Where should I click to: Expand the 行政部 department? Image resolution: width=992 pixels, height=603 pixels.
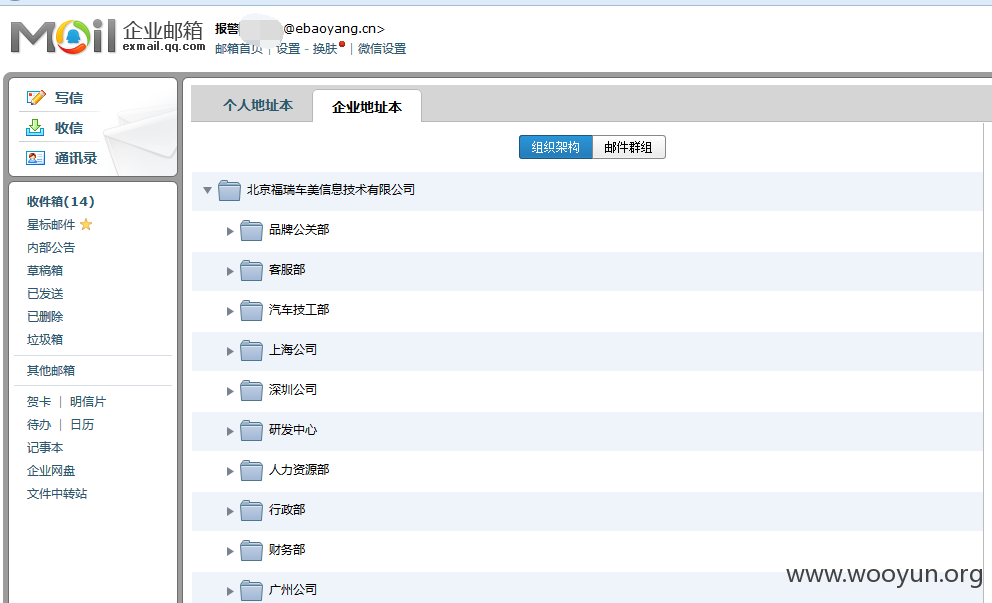pos(230,511)
